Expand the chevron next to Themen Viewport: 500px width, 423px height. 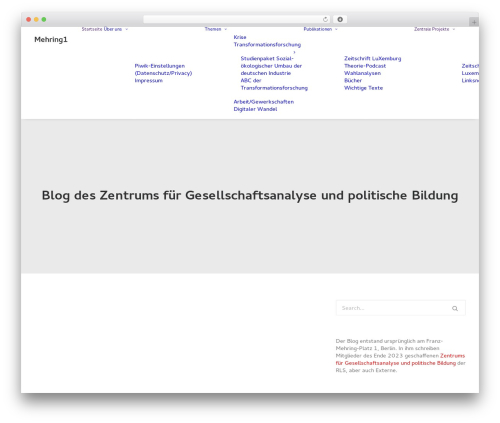[226, 29]
